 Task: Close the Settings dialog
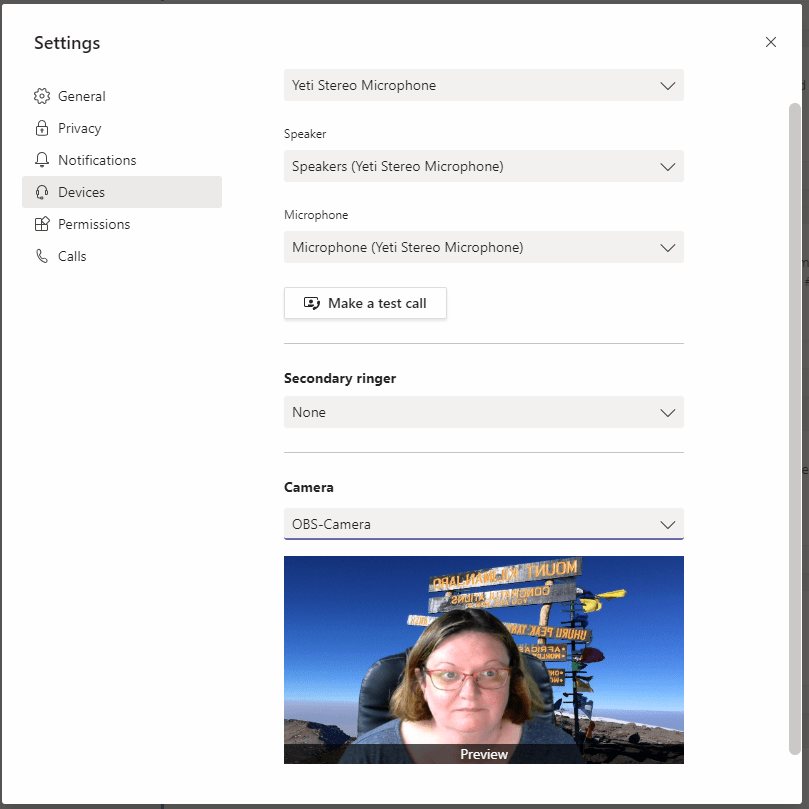tap(770, 42)
